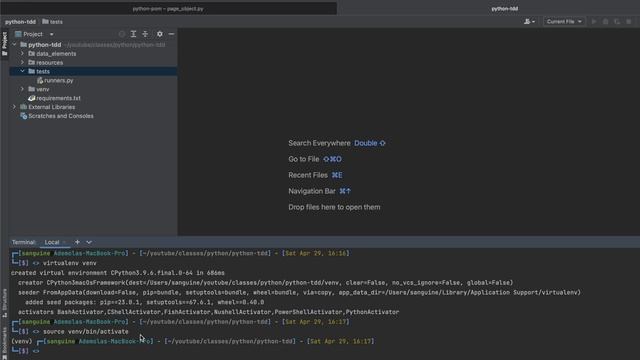Select the Local terminal tab

click(x=52, y=242)
